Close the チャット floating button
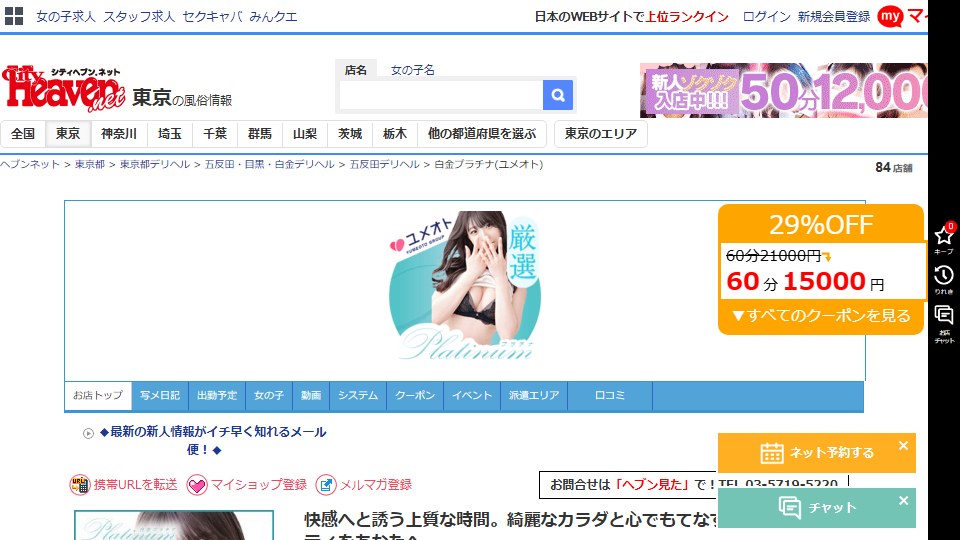This screenshot has width=960, height=540. click(903, 501)
